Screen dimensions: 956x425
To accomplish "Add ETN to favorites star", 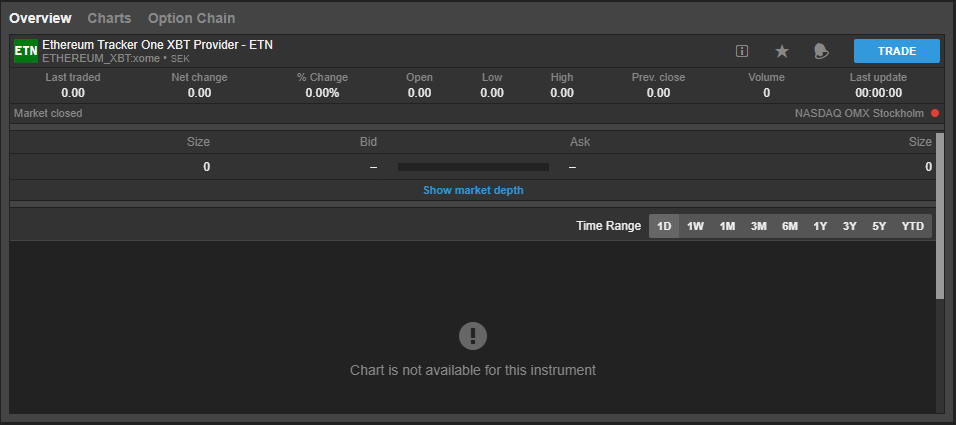I will click(782, 51).
